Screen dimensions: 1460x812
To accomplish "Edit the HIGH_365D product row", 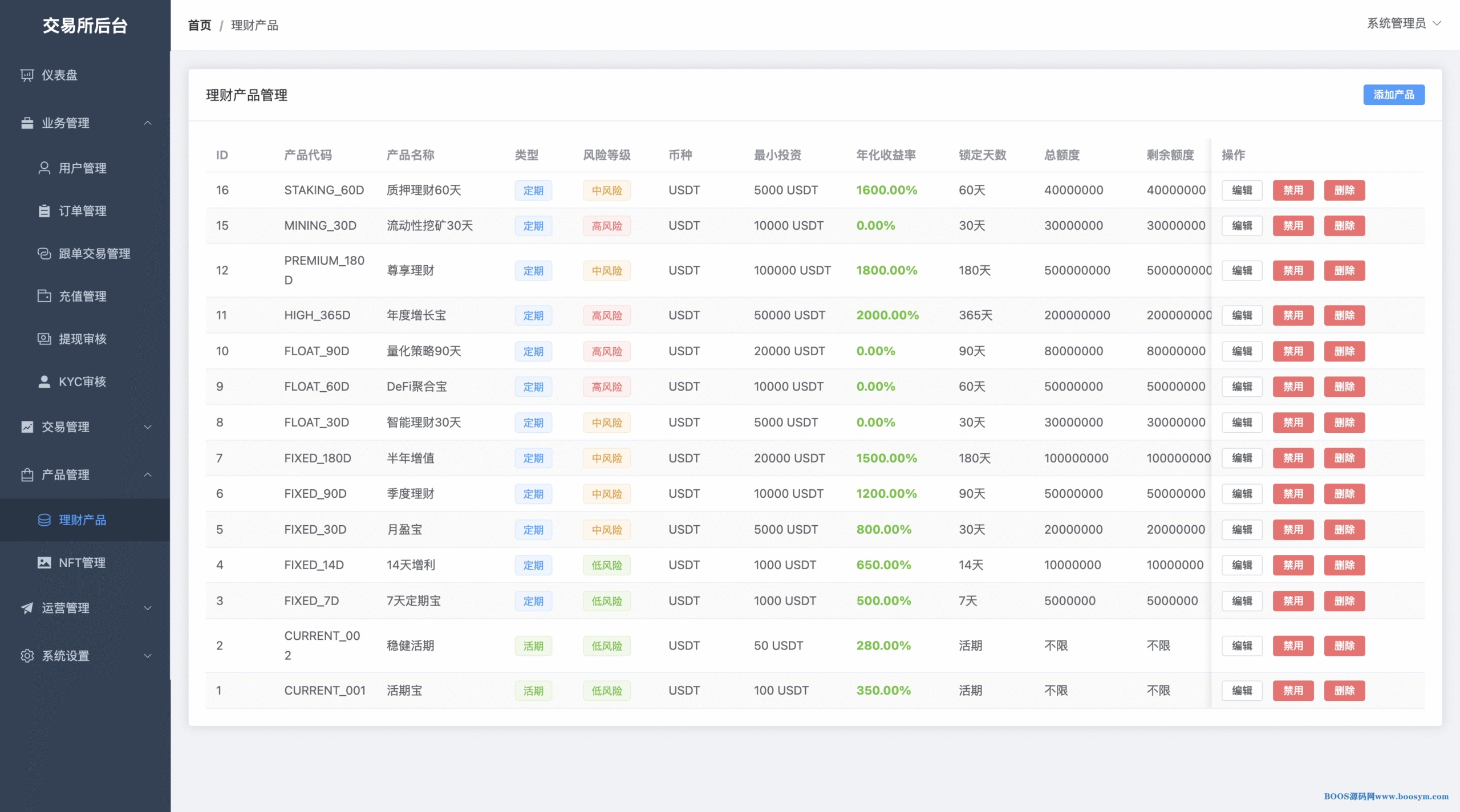I will click(1242, 315).
